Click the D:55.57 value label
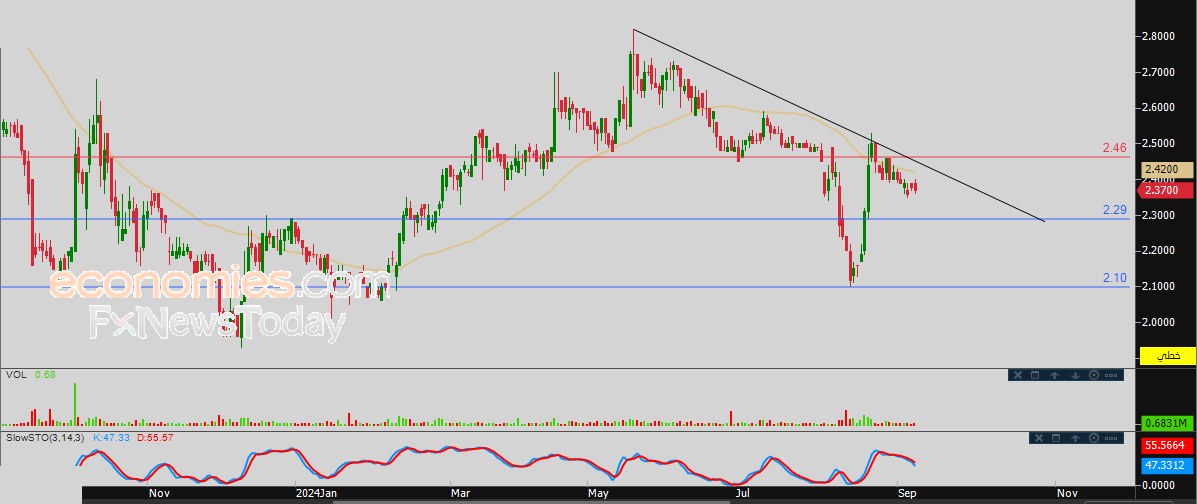The width and height of the screenshot is (1197, 504). 155,438
